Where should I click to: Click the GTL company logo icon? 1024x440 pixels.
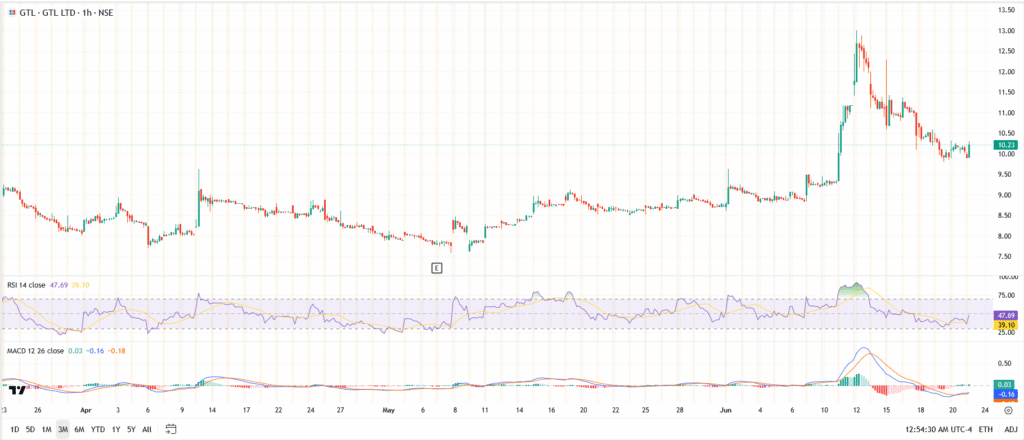(9, 10)
